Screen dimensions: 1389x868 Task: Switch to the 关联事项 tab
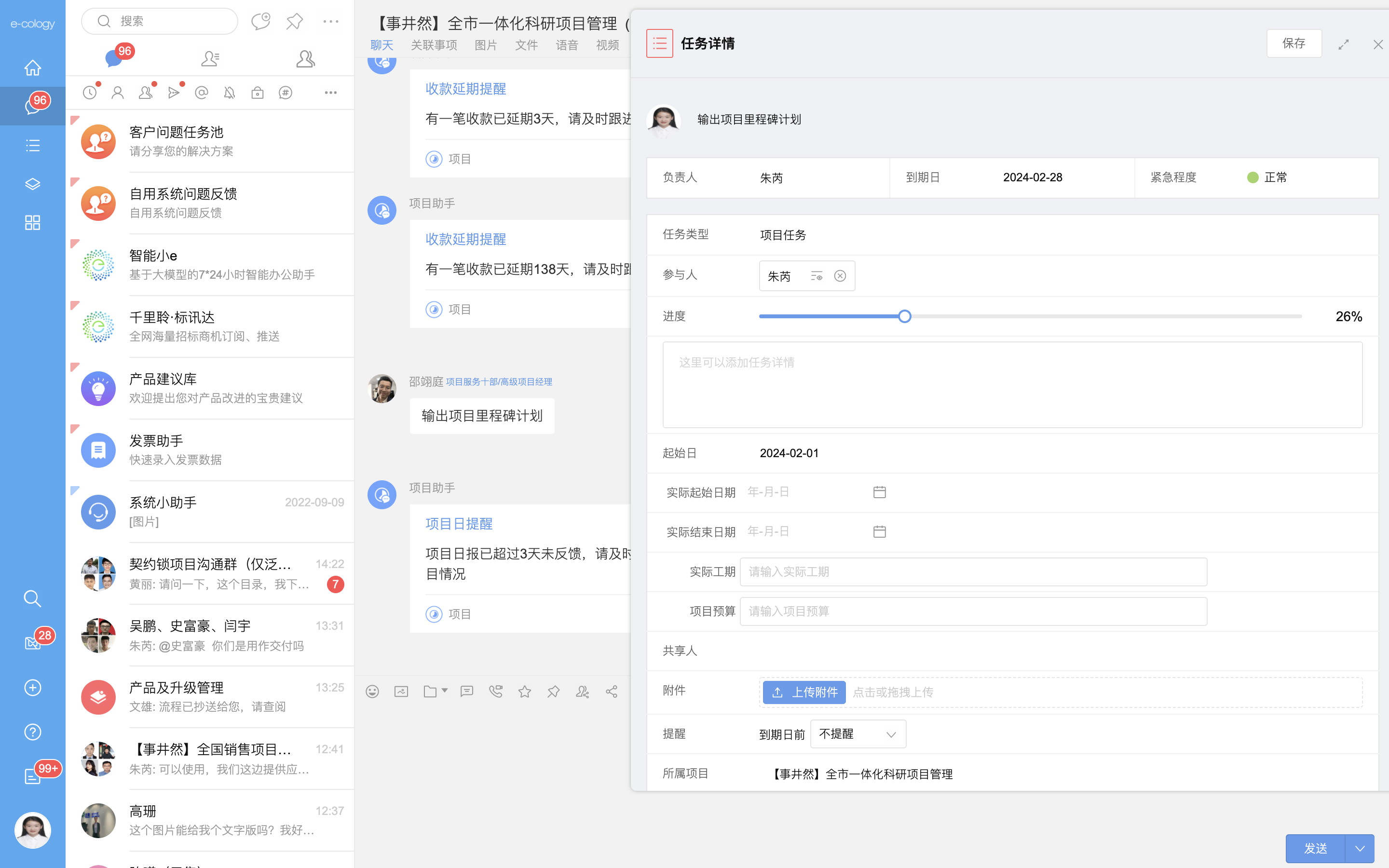click(434, 45)
